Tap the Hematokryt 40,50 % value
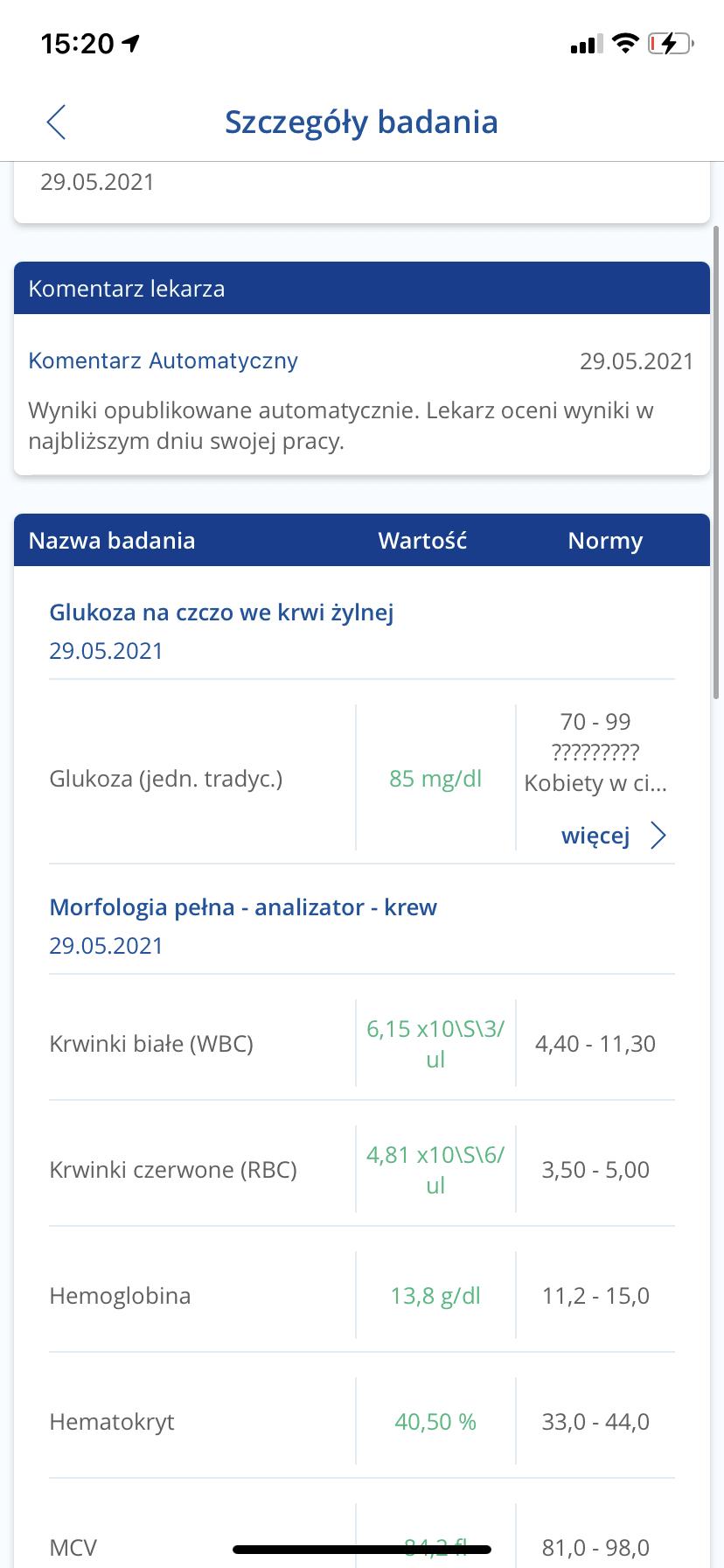724x1568 pixels. tap(435, 1422)
